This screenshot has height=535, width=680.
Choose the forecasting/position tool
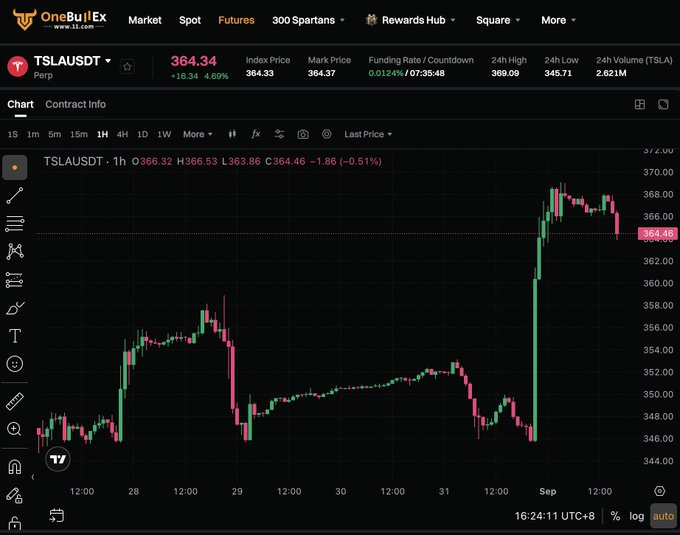[15, 280]
